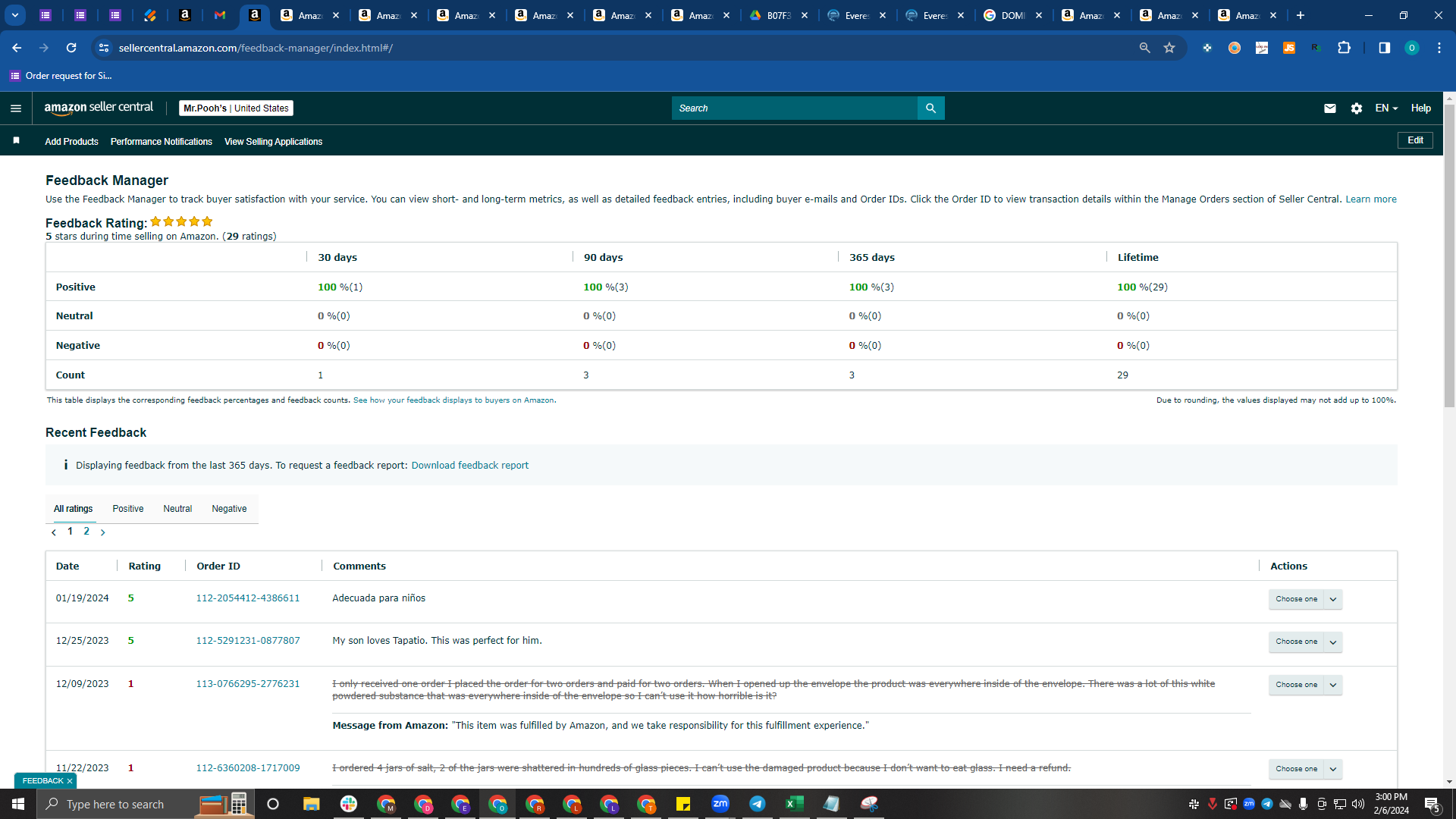
Task: Click the Seller Central search field
Action: [794, 108]
